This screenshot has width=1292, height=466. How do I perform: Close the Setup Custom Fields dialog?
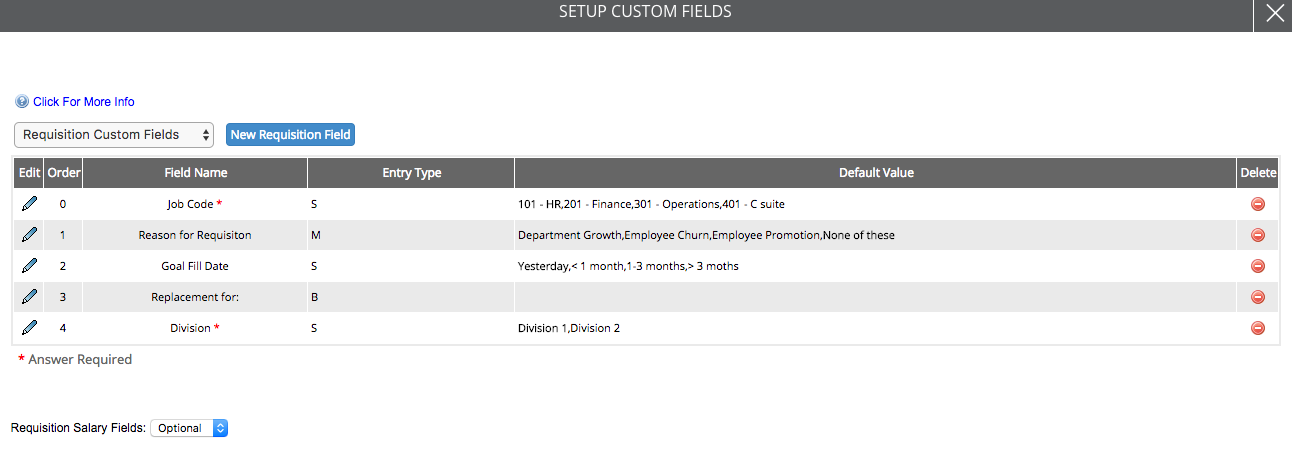click(1273, 14)
